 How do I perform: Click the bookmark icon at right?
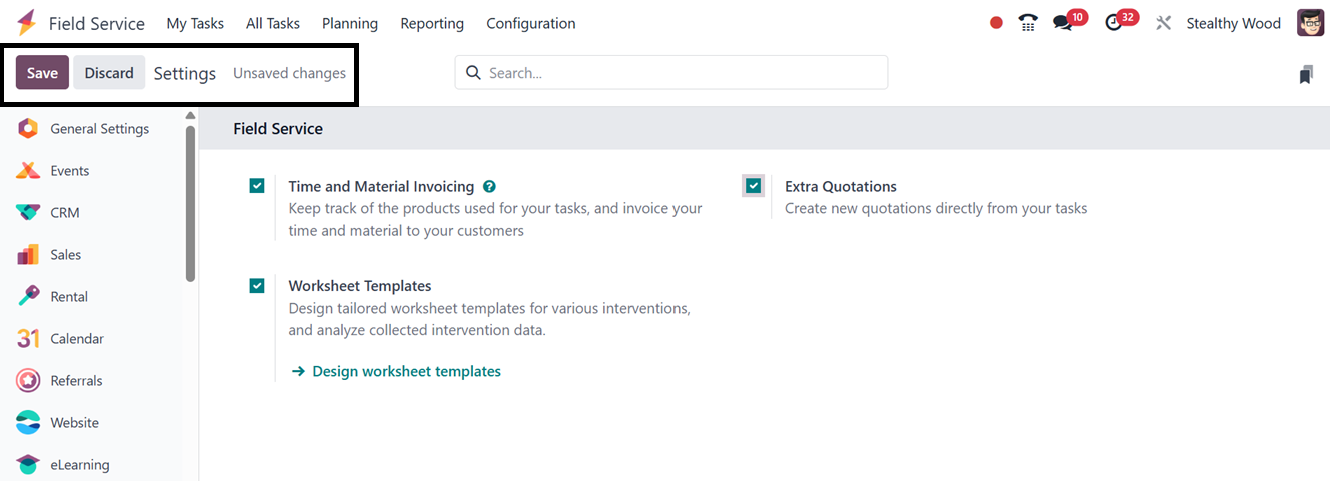click(x=1306, y=74)
